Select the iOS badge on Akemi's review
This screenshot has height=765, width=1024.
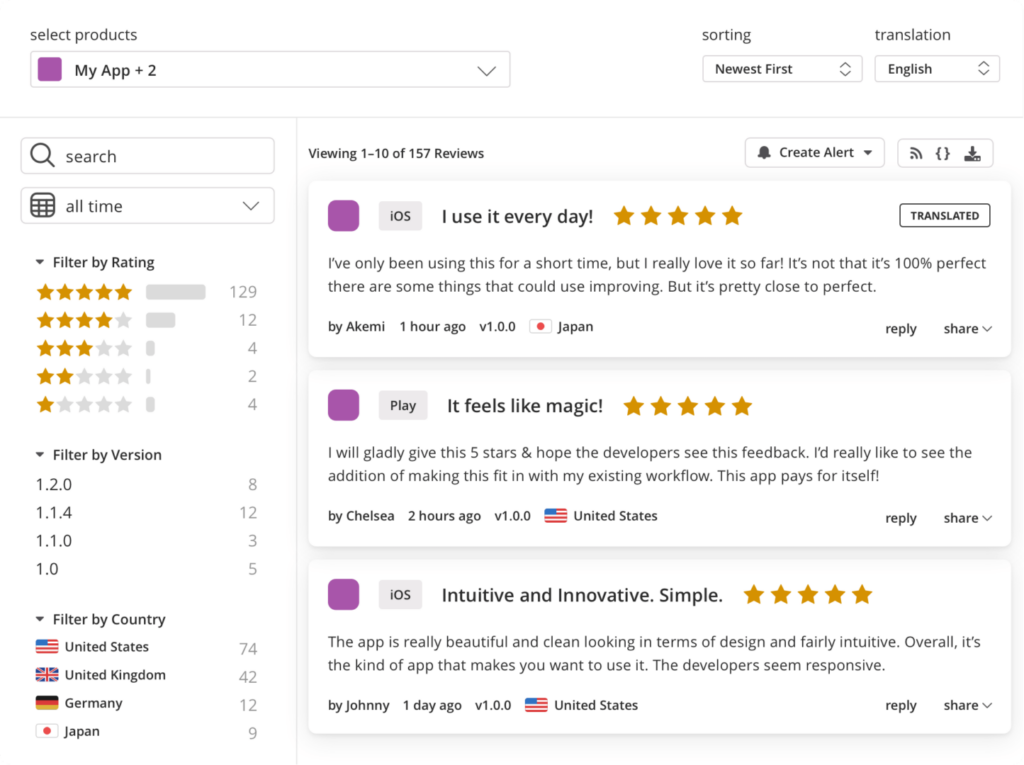(399, 215)
